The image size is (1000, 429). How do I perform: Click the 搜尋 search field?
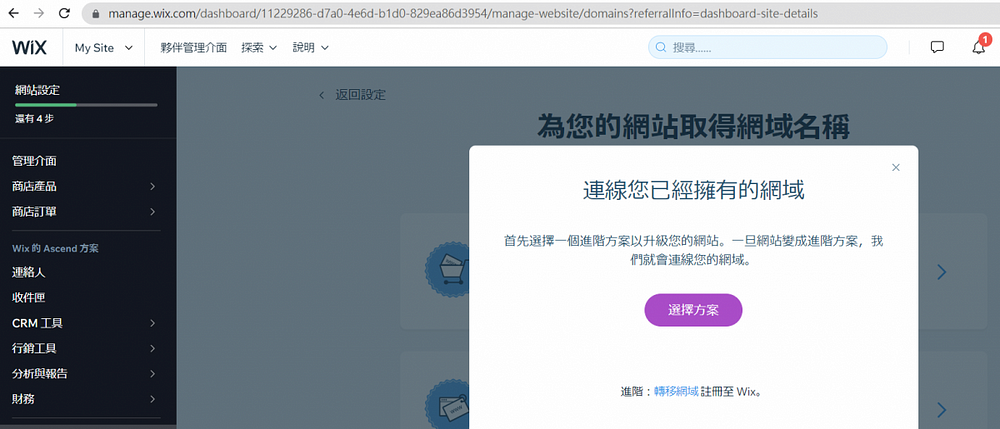pos(767,47)
